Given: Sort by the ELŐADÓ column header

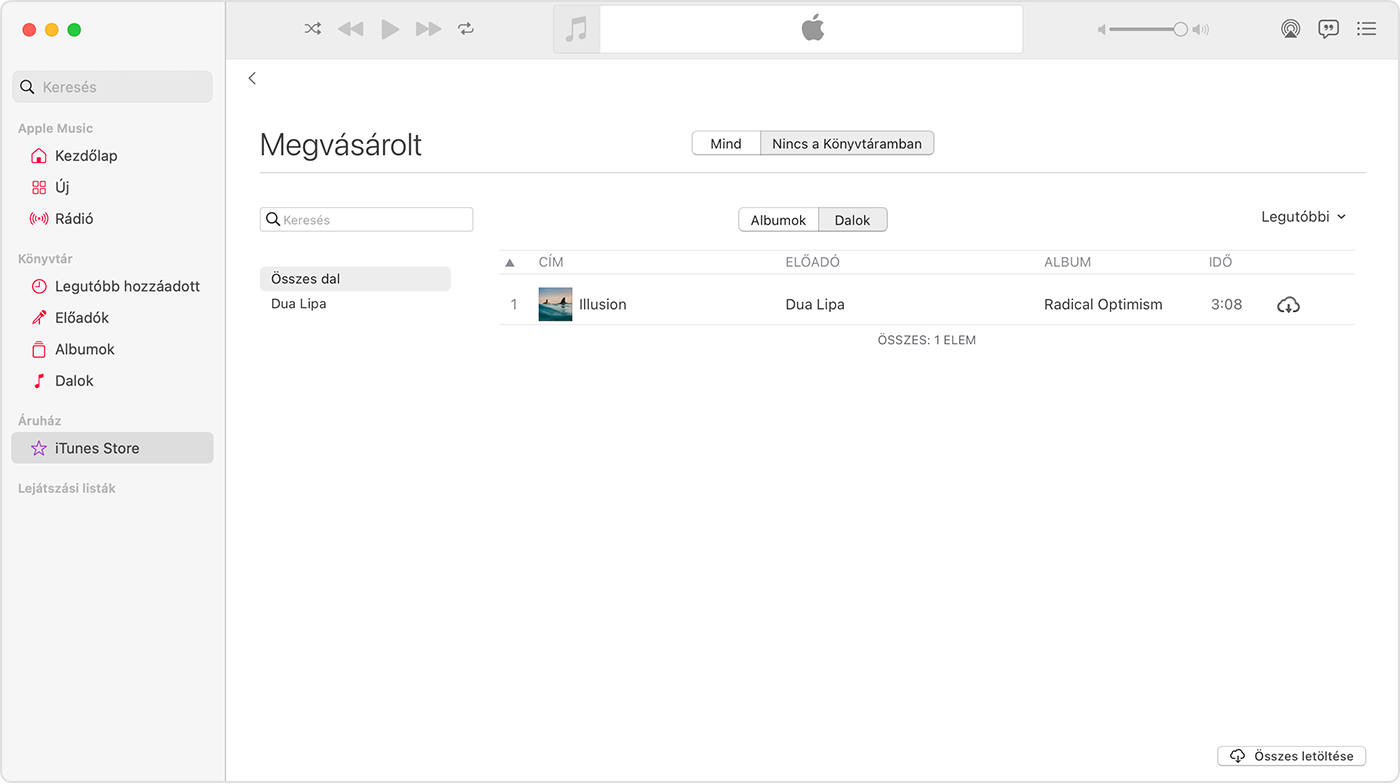Looking at the screenshot, I should 813,262.
